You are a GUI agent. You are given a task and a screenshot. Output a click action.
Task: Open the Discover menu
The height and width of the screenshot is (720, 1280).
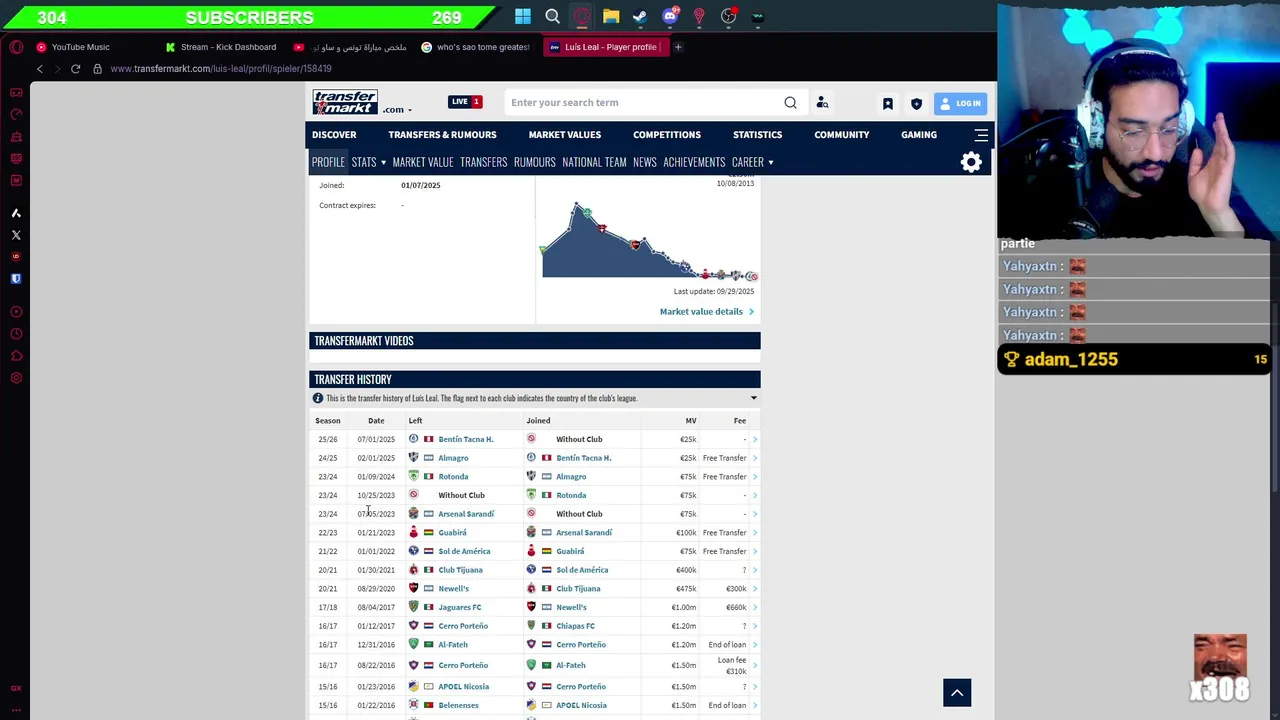pyautogui.click(x=334, y=134)
